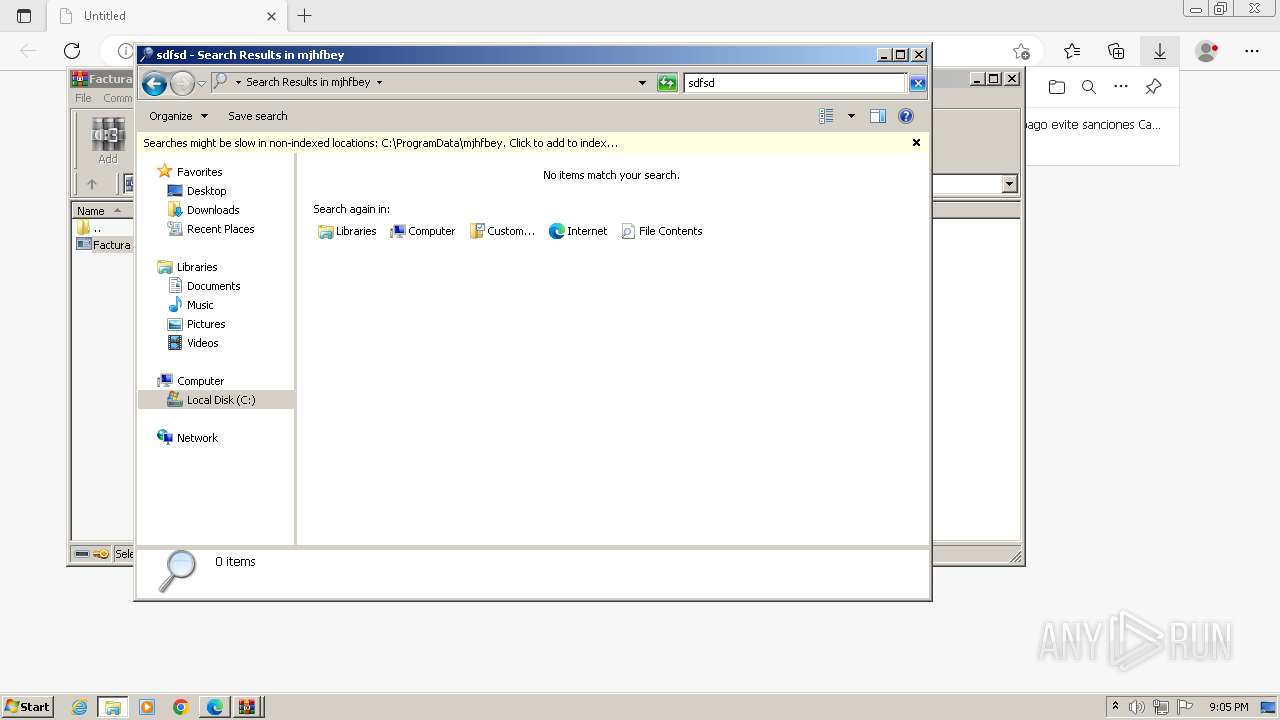Close the Untitled browser tab

(x=271, y=16)
